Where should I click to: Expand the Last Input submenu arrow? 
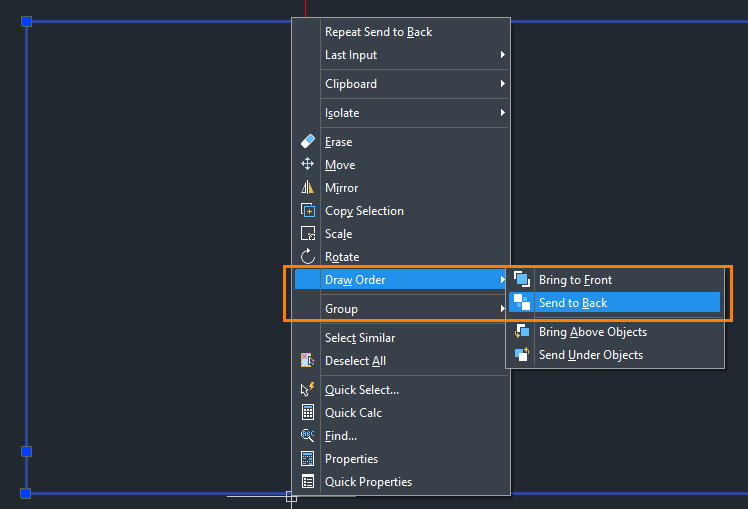[x=502, y=55]
